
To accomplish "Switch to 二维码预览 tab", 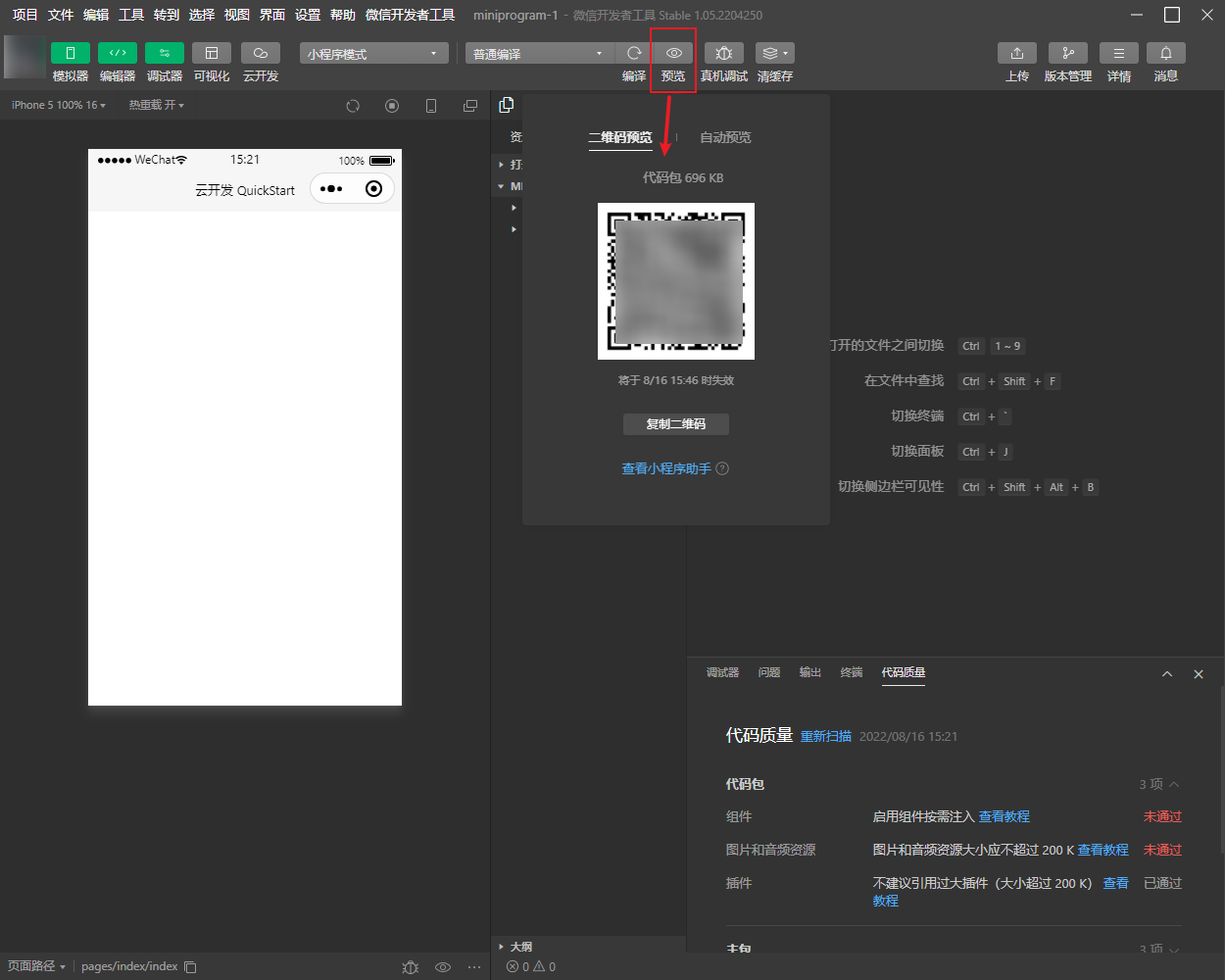I will pos(620,137).
